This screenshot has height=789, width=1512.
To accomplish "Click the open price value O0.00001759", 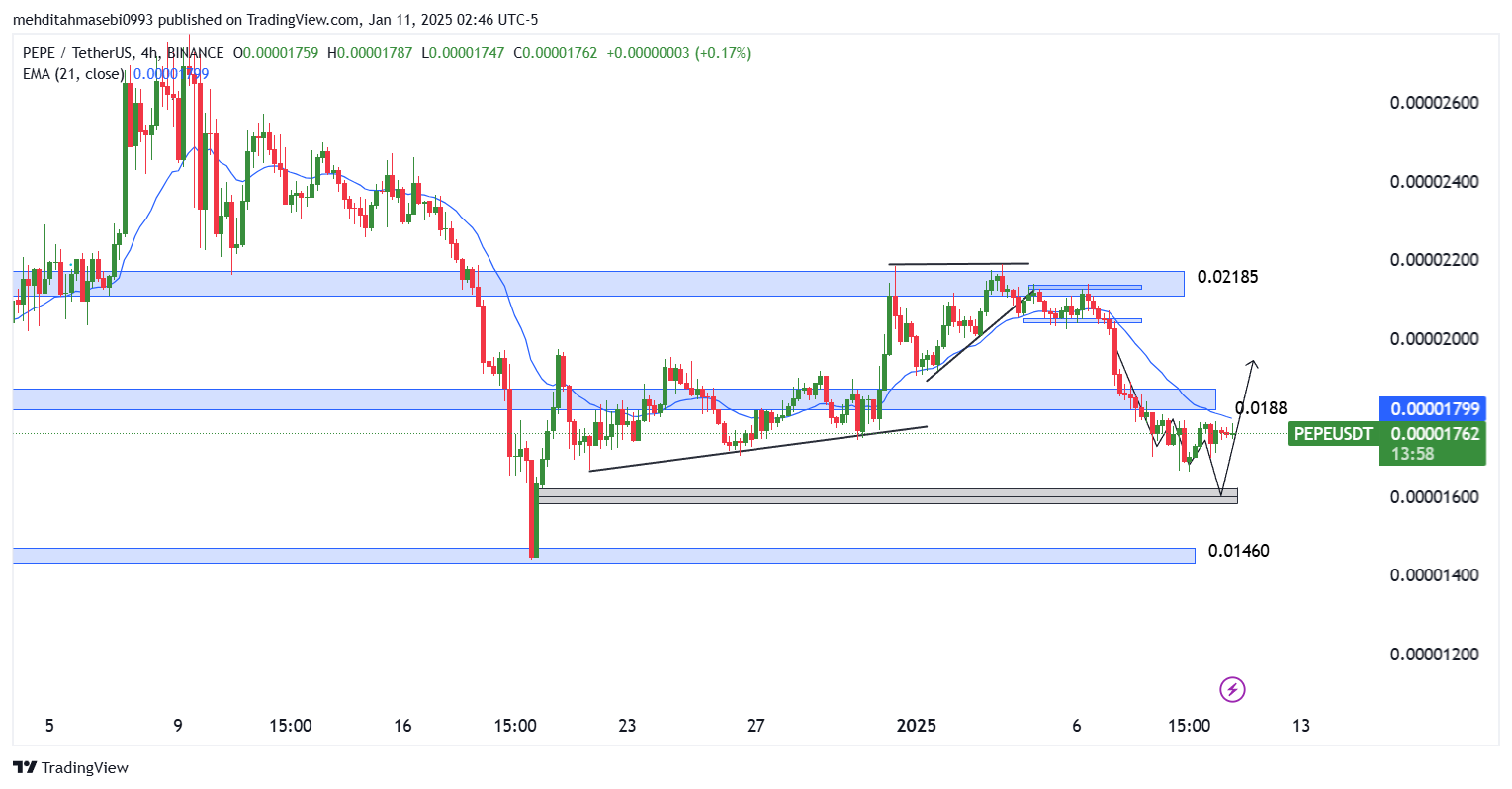I will click(x=275, y=53).
